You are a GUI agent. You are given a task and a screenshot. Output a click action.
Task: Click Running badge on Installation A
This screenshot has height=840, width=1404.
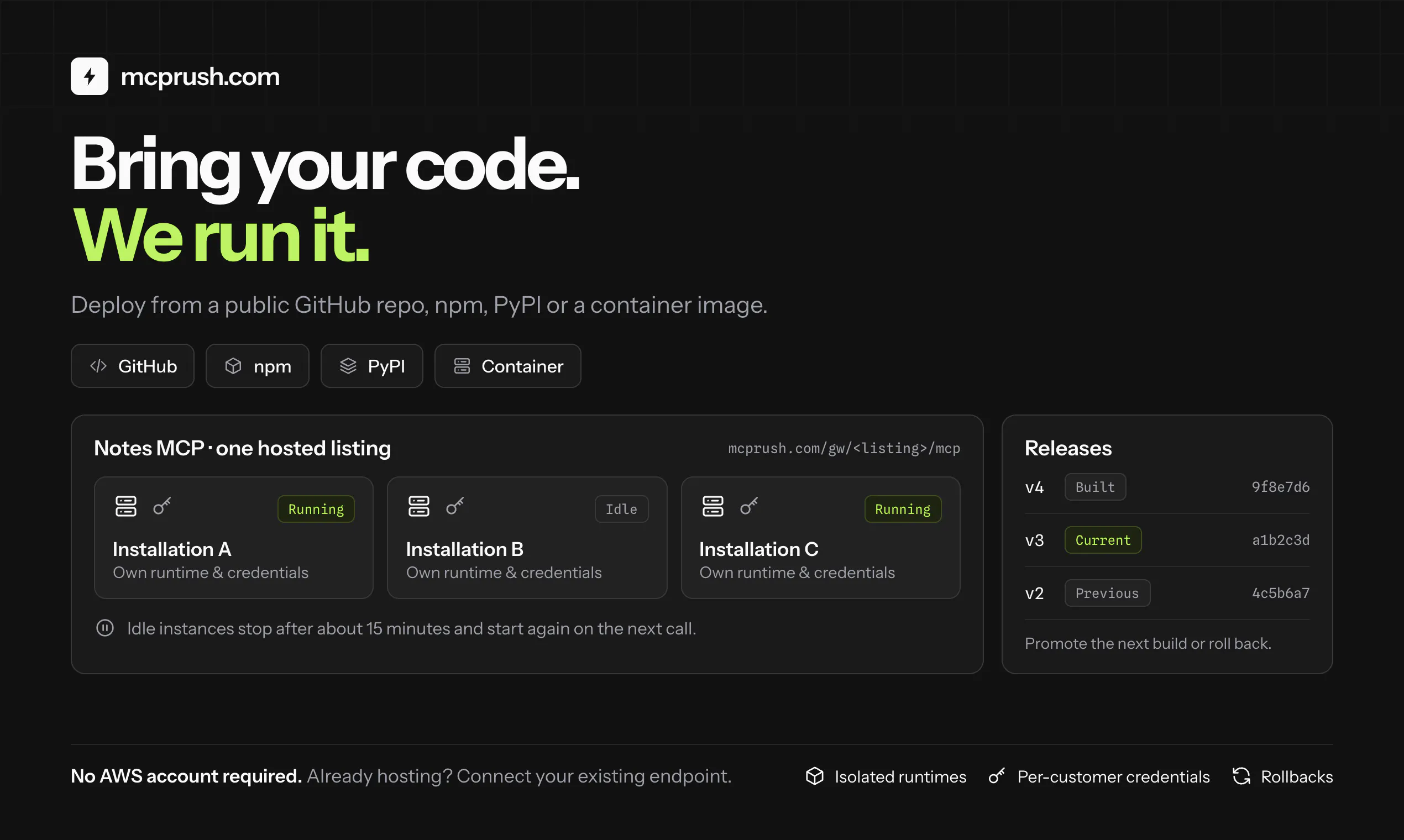[316, 510]
